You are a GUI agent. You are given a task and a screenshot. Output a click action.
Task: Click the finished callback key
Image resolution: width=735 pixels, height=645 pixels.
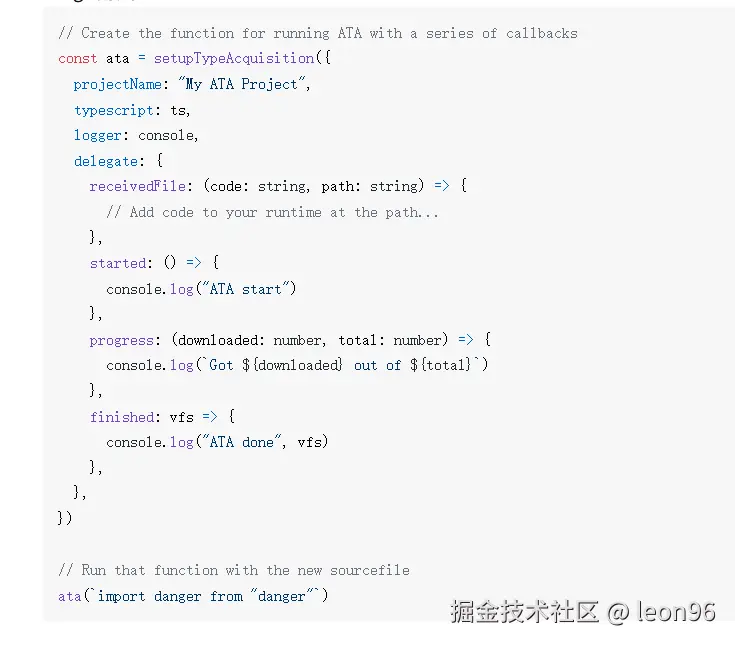[x=122, y=417]
